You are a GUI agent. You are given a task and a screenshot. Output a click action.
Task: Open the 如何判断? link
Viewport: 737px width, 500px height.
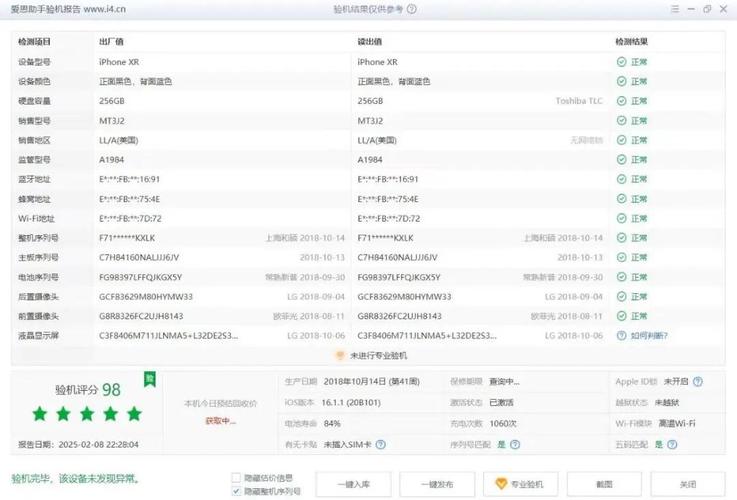click(649, 336)
